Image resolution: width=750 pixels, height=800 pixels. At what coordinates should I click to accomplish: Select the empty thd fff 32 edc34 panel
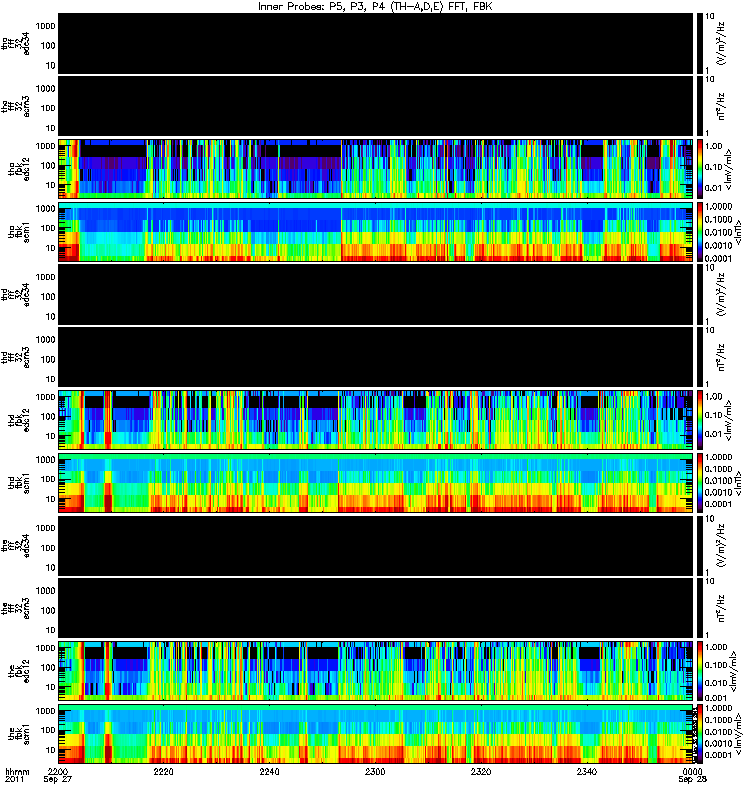376,294
